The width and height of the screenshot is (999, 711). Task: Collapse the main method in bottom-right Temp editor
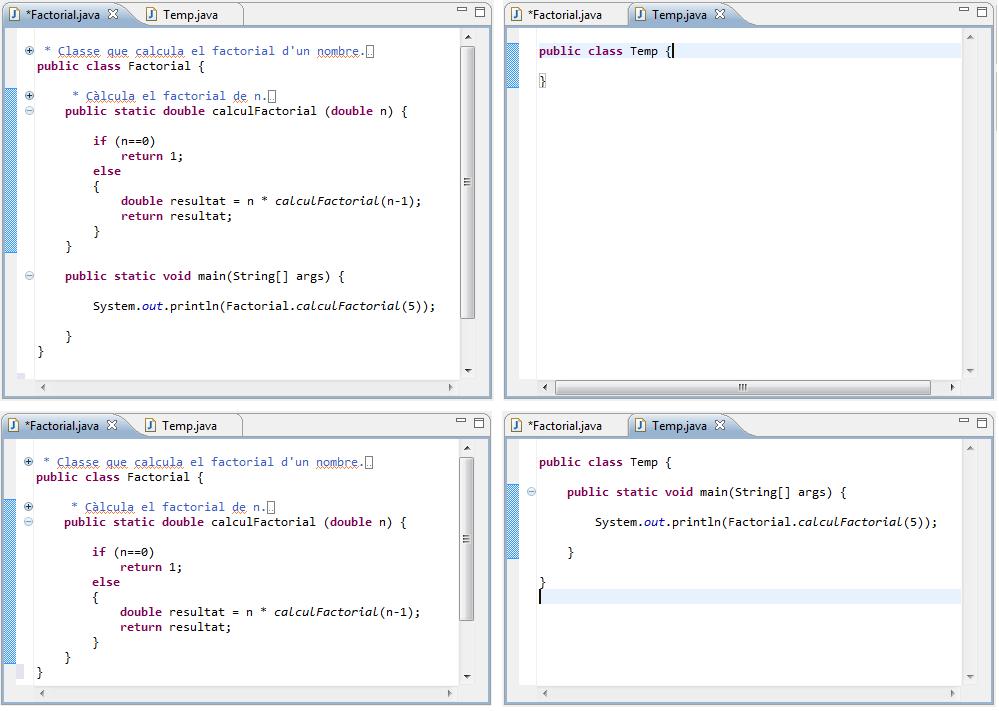(531, 492)
